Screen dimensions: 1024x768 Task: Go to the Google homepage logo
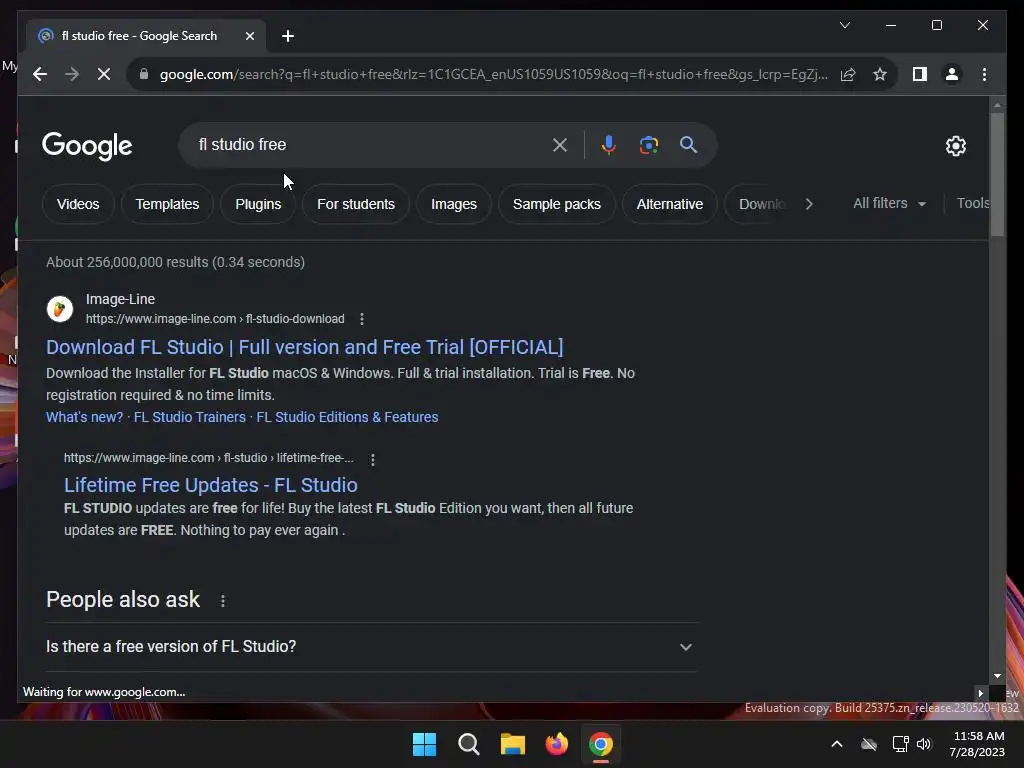87,146
